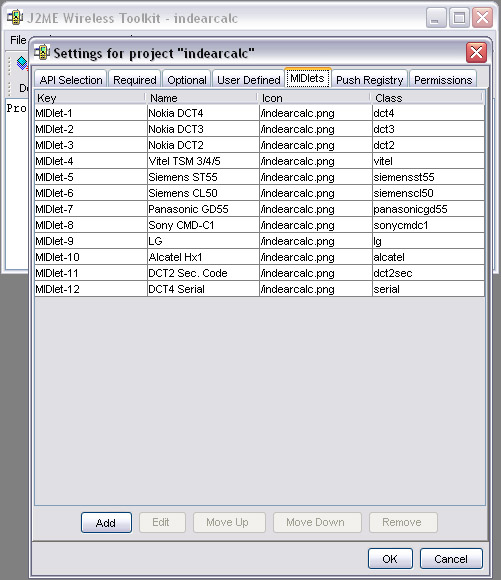This screenshot has width=501, height=580.
Task: Click the Nokia DCT4 name cell
Action: 203,113
